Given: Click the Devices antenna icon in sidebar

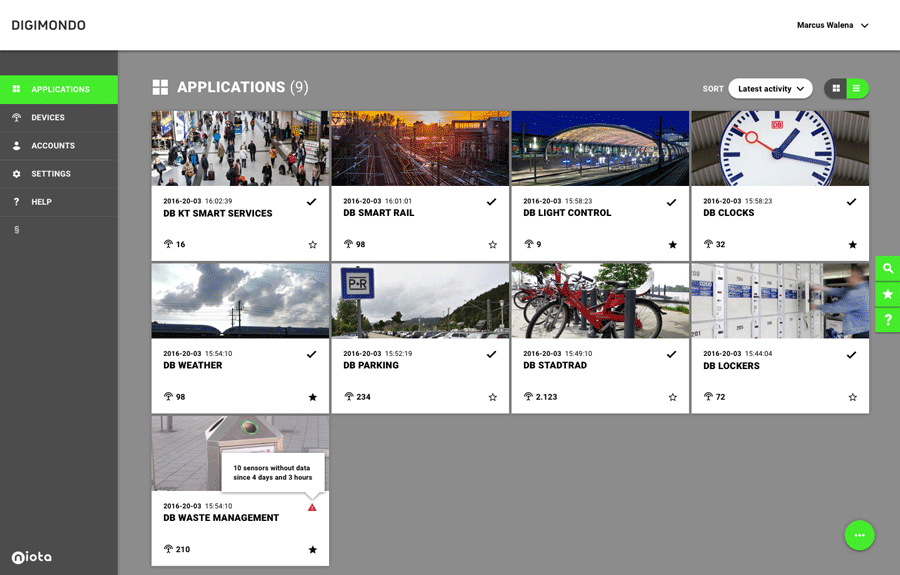Looking at the screenshot, I should point(17,118).
